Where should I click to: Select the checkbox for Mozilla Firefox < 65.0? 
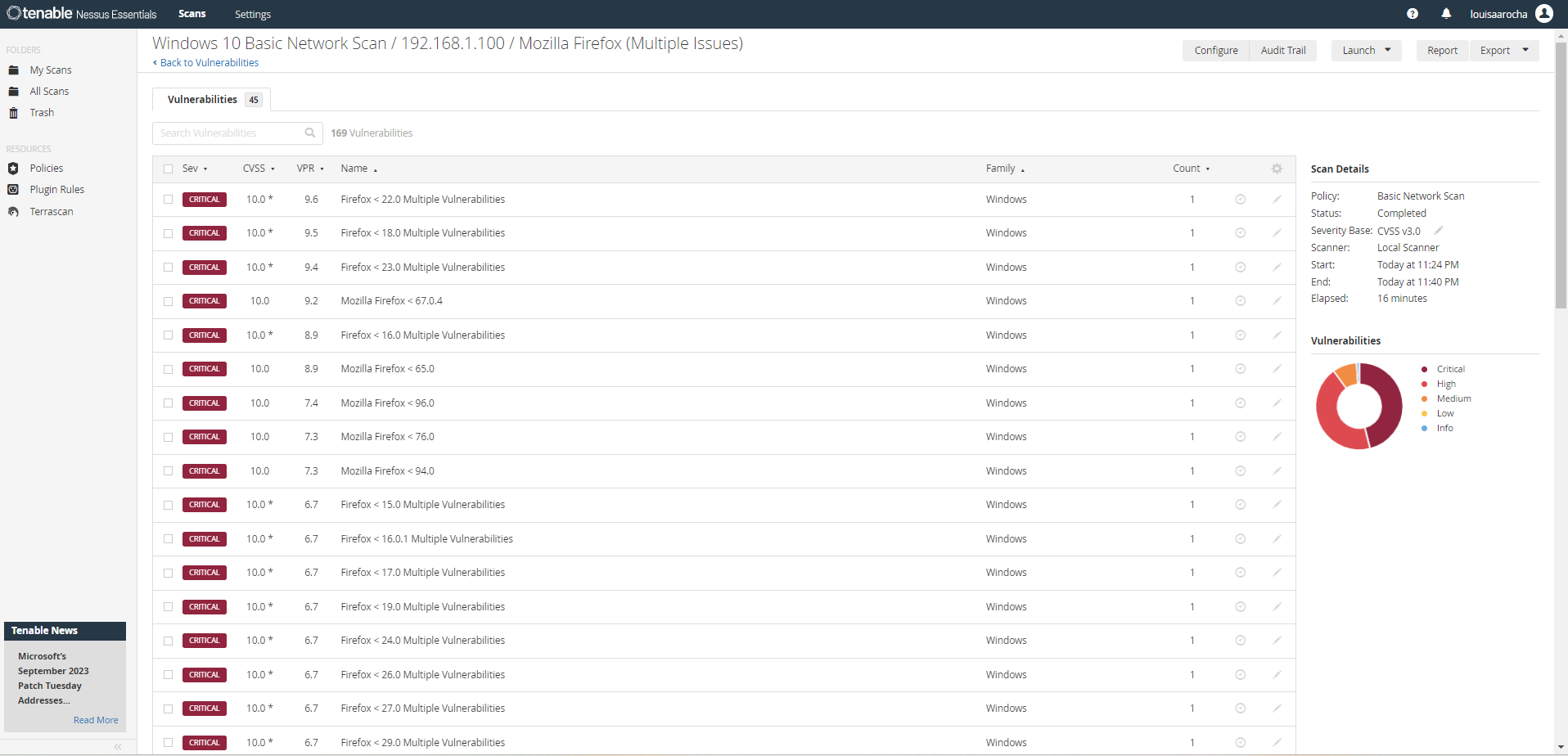[168, 369]
